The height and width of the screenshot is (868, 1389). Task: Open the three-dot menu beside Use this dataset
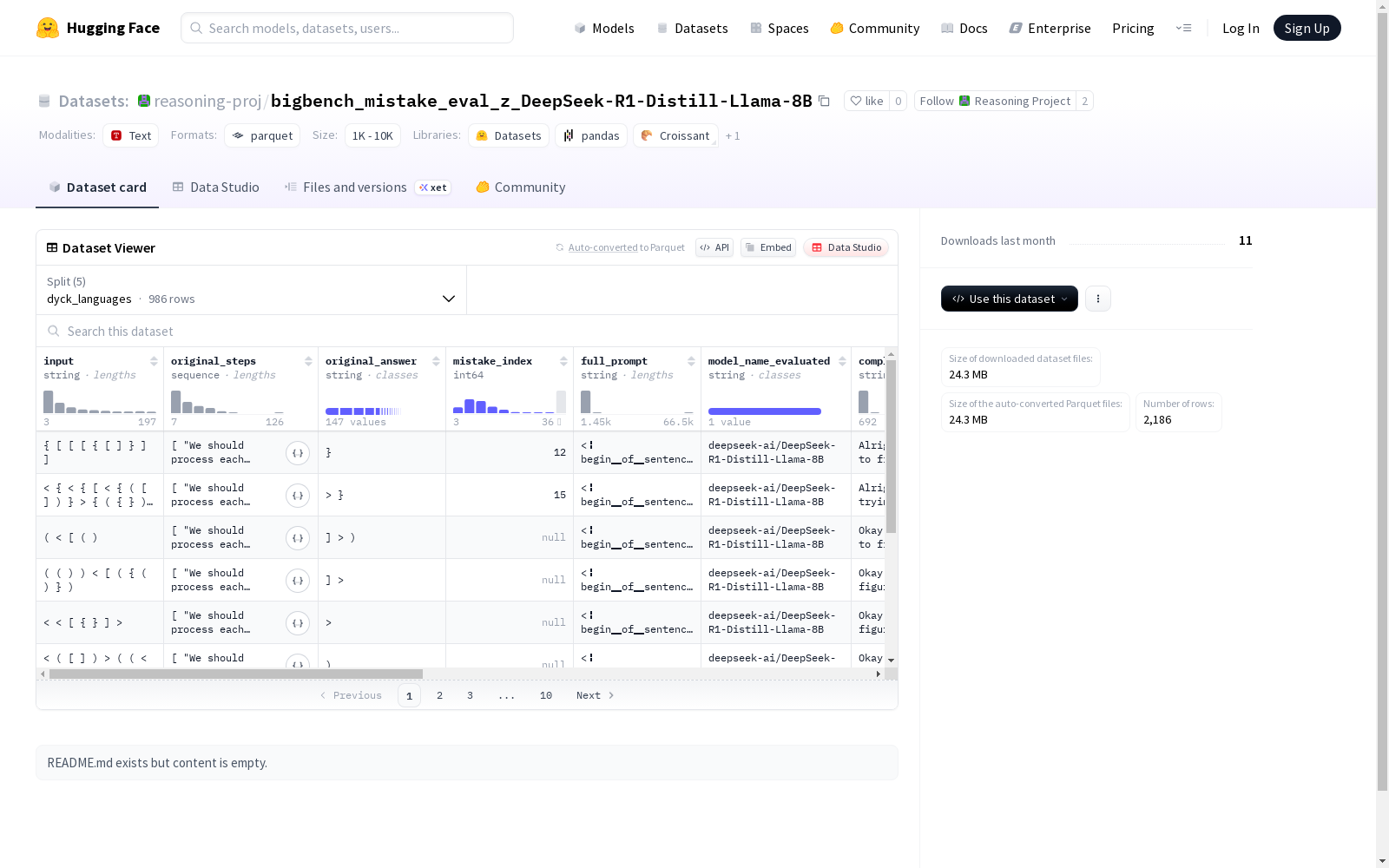tap(1098, 299)
